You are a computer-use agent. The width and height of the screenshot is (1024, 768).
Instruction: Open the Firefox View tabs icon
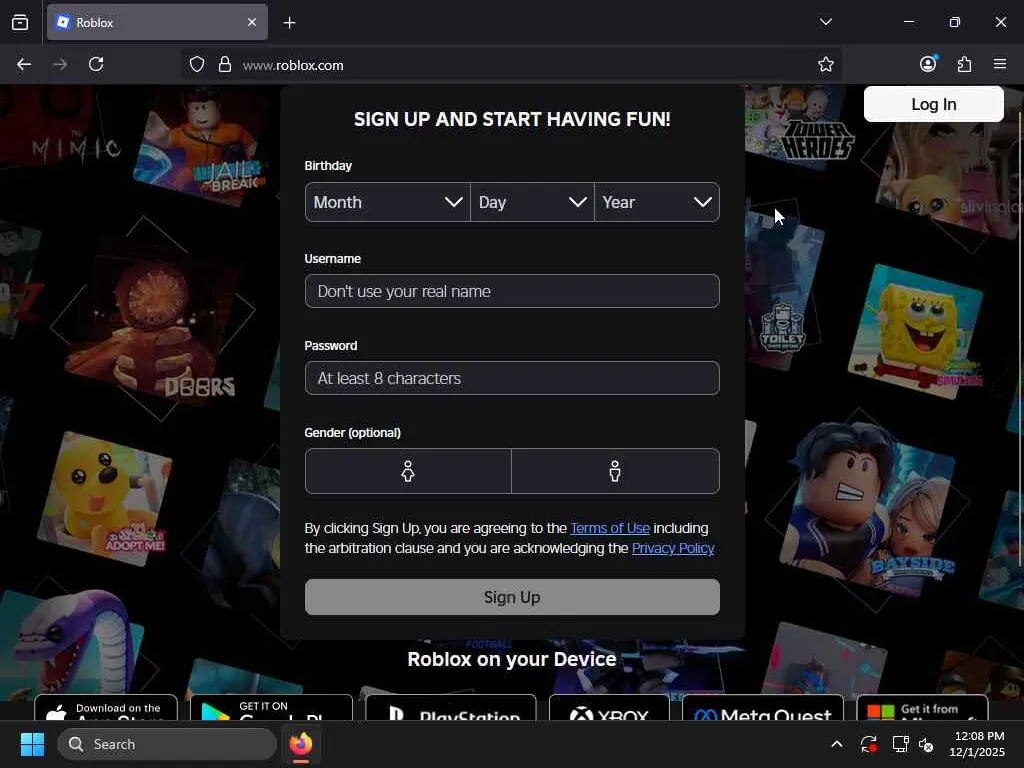[20, 22]
